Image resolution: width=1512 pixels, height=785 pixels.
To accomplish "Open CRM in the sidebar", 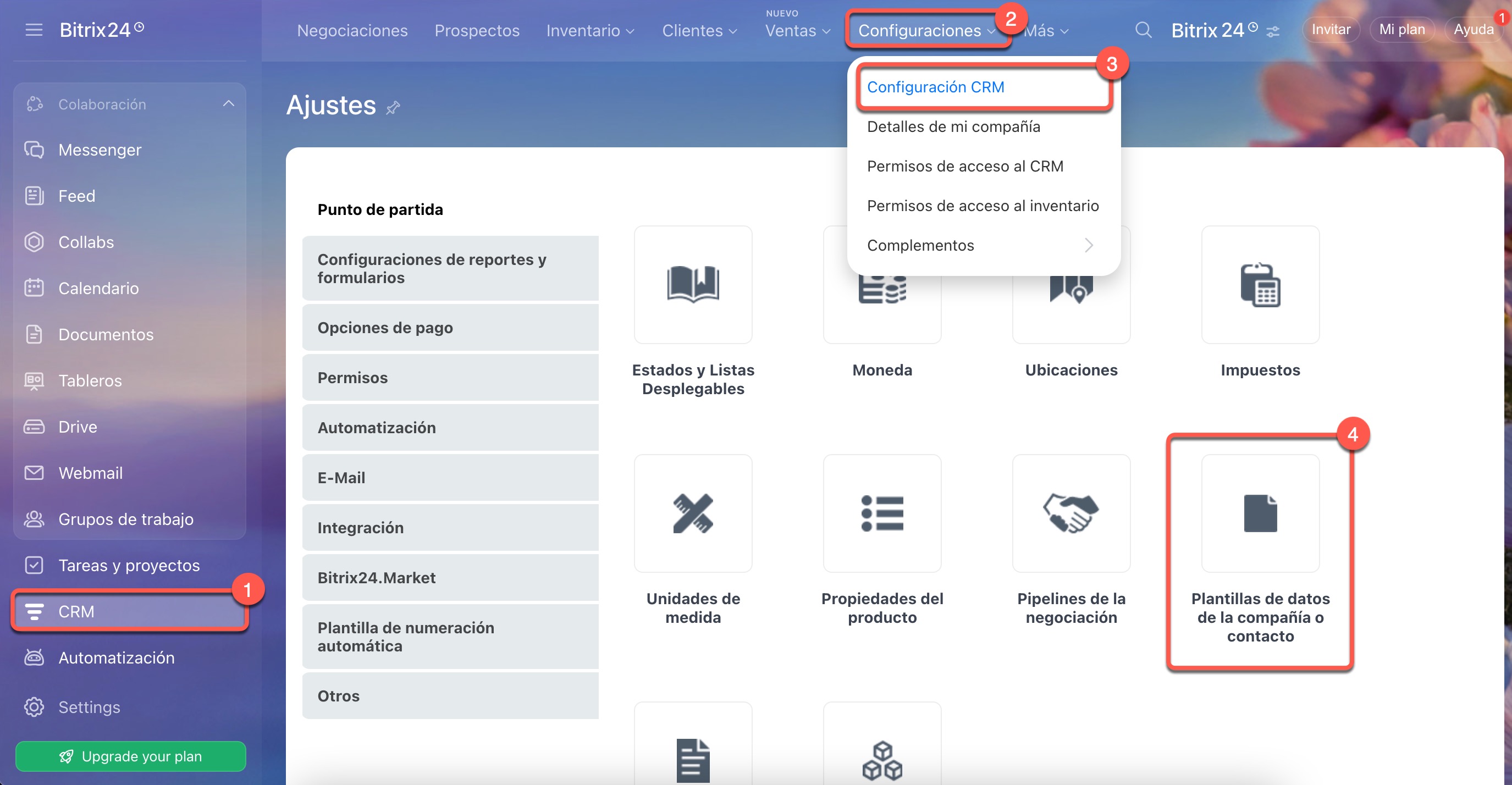I will coord(129,611).
